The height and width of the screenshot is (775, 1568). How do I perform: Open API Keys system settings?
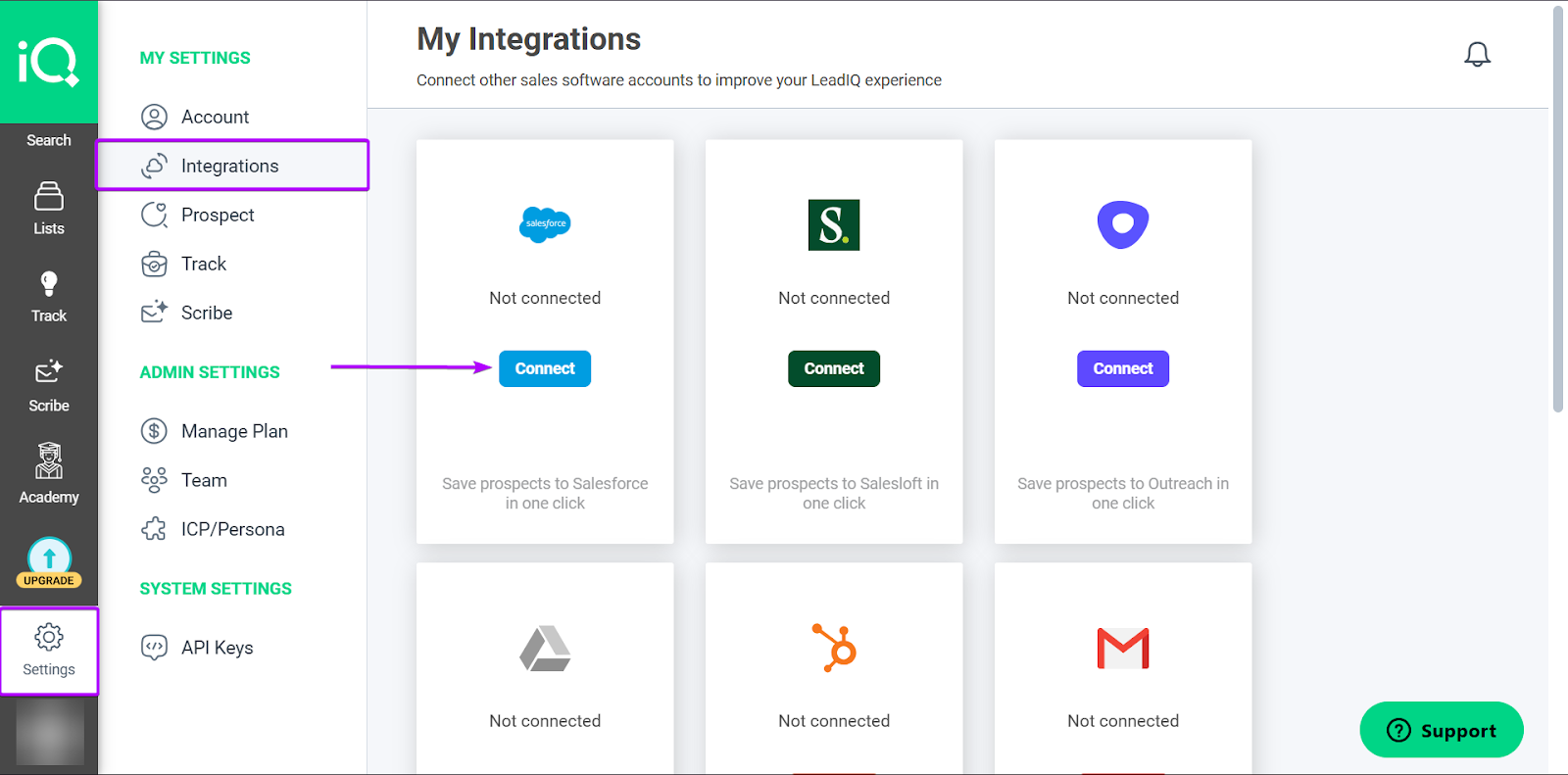(x=217, y=648)
